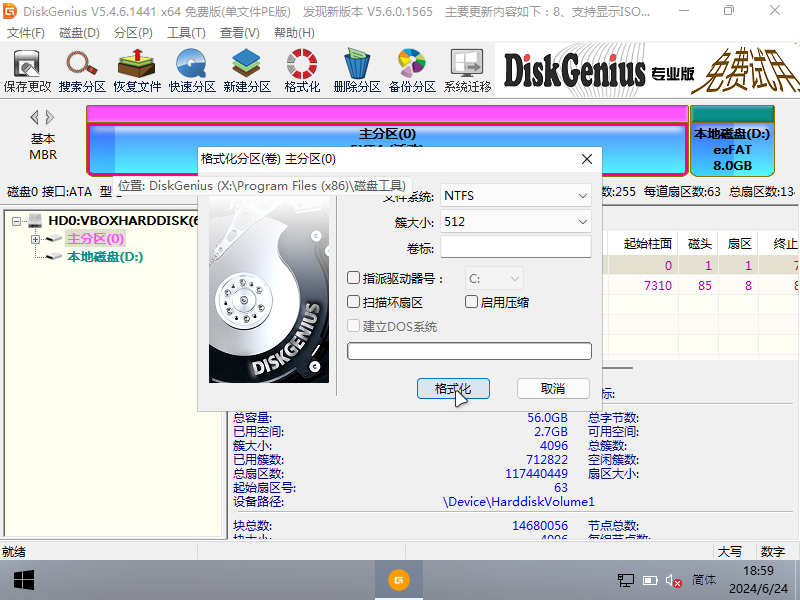This screenshot has width=800, height=600.
Task: Click the HD0 disk icon in tree
Action: point(36,220)
